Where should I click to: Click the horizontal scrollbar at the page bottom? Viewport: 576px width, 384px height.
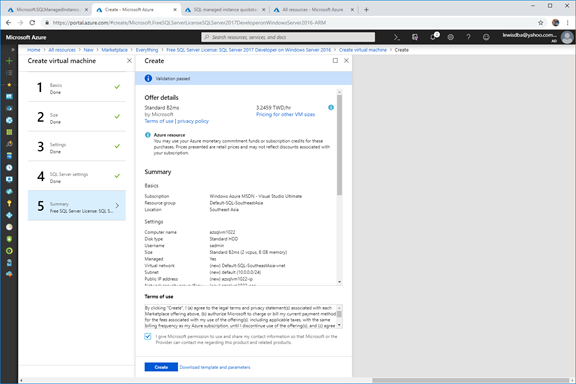471,380
